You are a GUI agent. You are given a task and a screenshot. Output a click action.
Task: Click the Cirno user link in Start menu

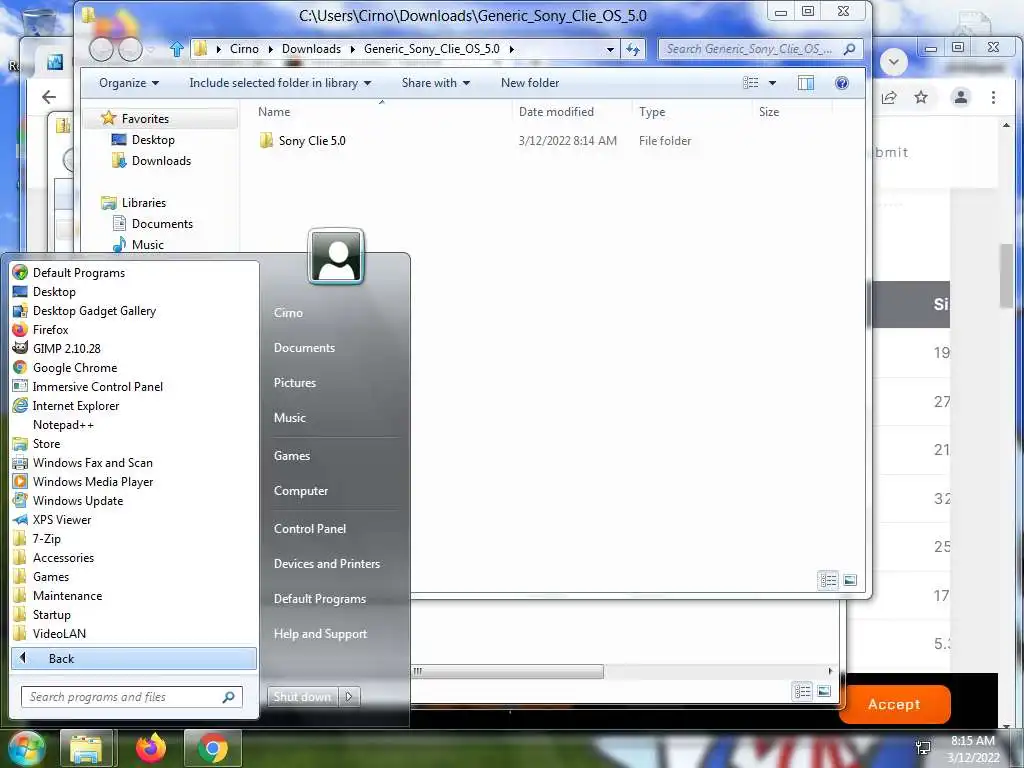[x=288, y=313]
